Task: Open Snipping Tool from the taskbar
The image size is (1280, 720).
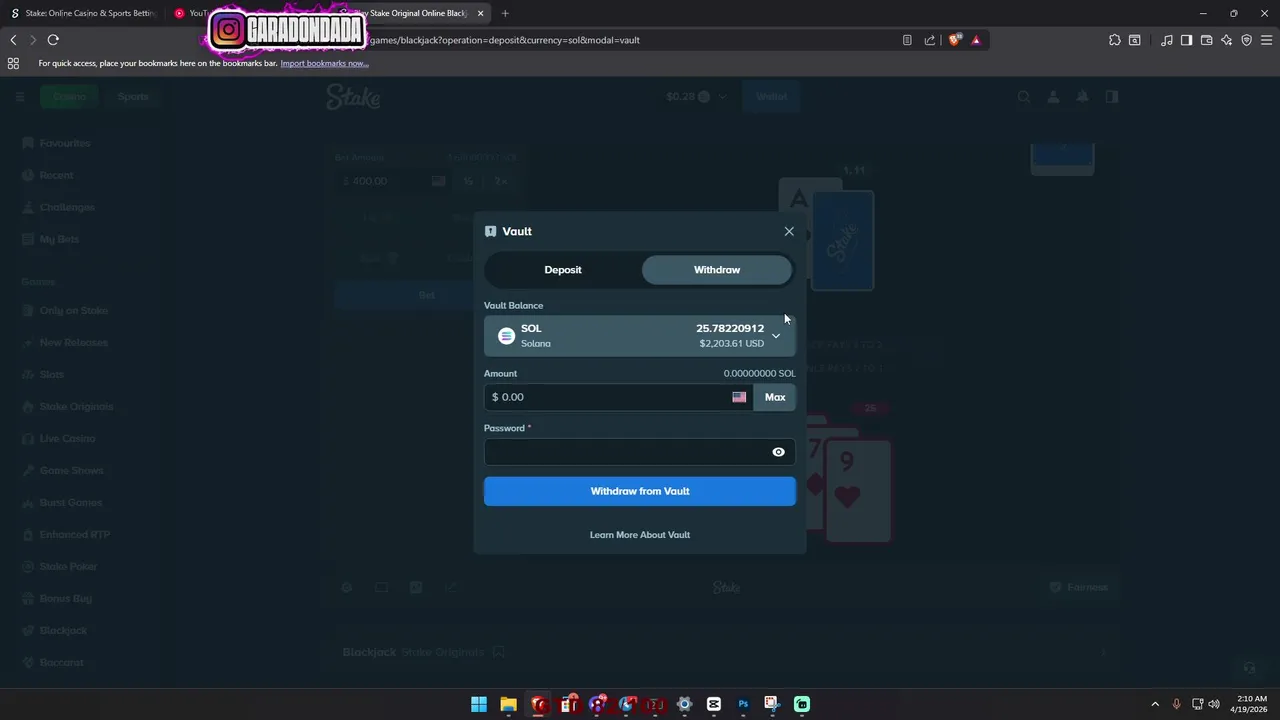Action: [x=772, y=704]
